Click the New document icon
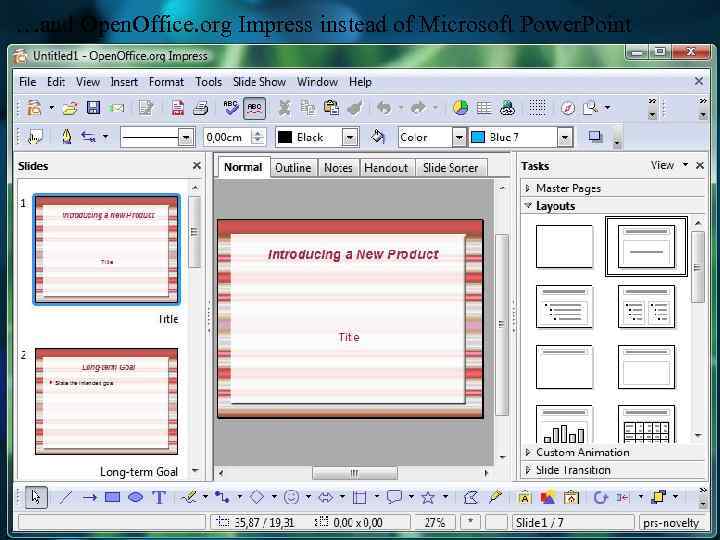Image resolution: width=720 pixels, height=540 pixels. coord(34,108)
